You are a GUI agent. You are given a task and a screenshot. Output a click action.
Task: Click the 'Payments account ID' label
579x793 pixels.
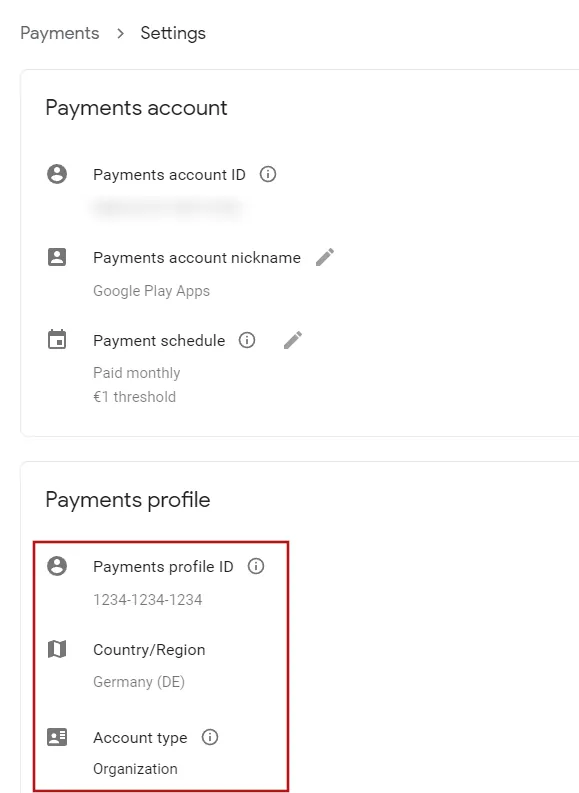coord(169,174)
